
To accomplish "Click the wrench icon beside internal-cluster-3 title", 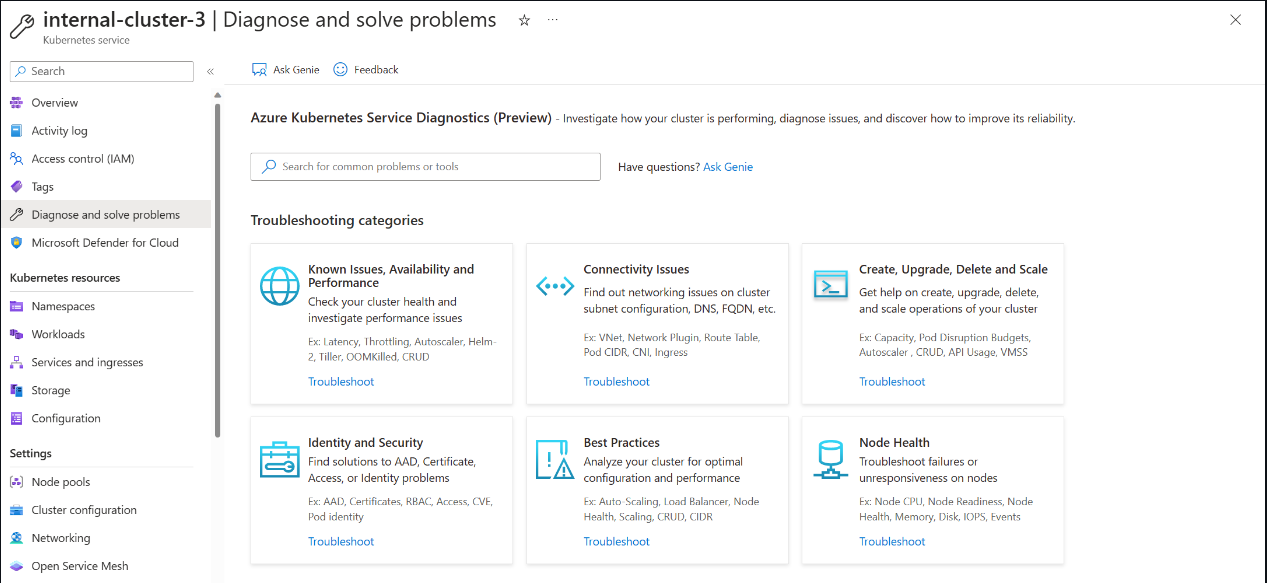I will (x=22, y=24).
